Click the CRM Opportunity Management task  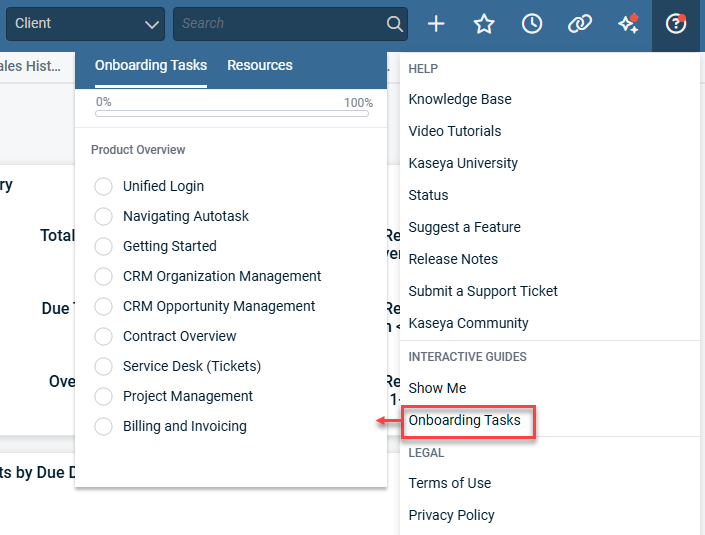point(219,306)
